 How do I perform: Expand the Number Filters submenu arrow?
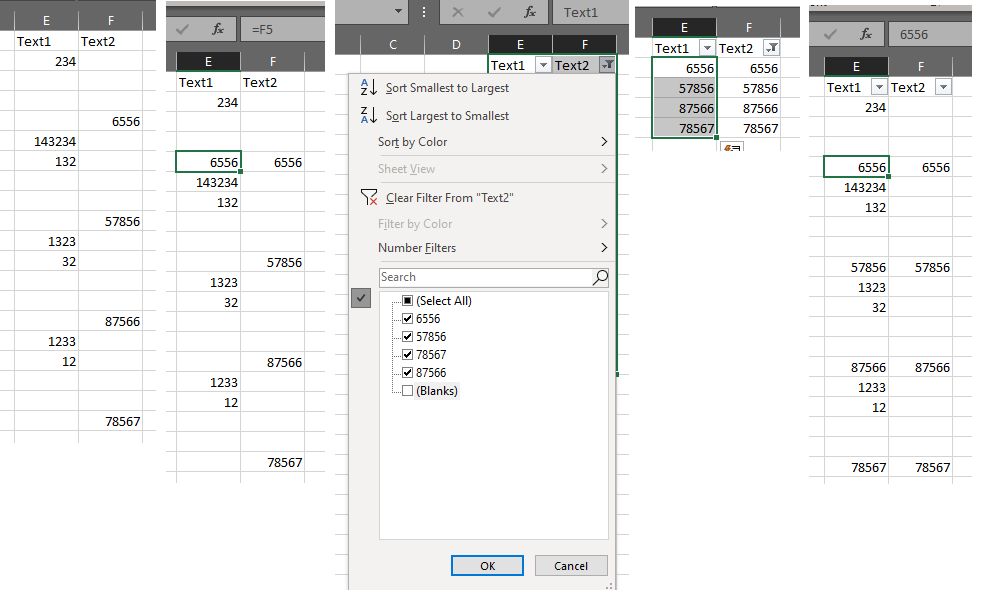604,248
